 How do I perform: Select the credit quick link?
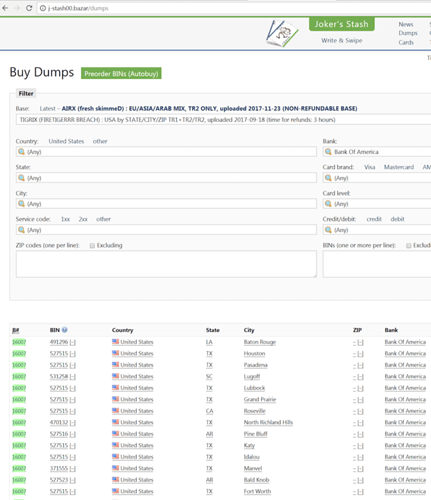374,219
